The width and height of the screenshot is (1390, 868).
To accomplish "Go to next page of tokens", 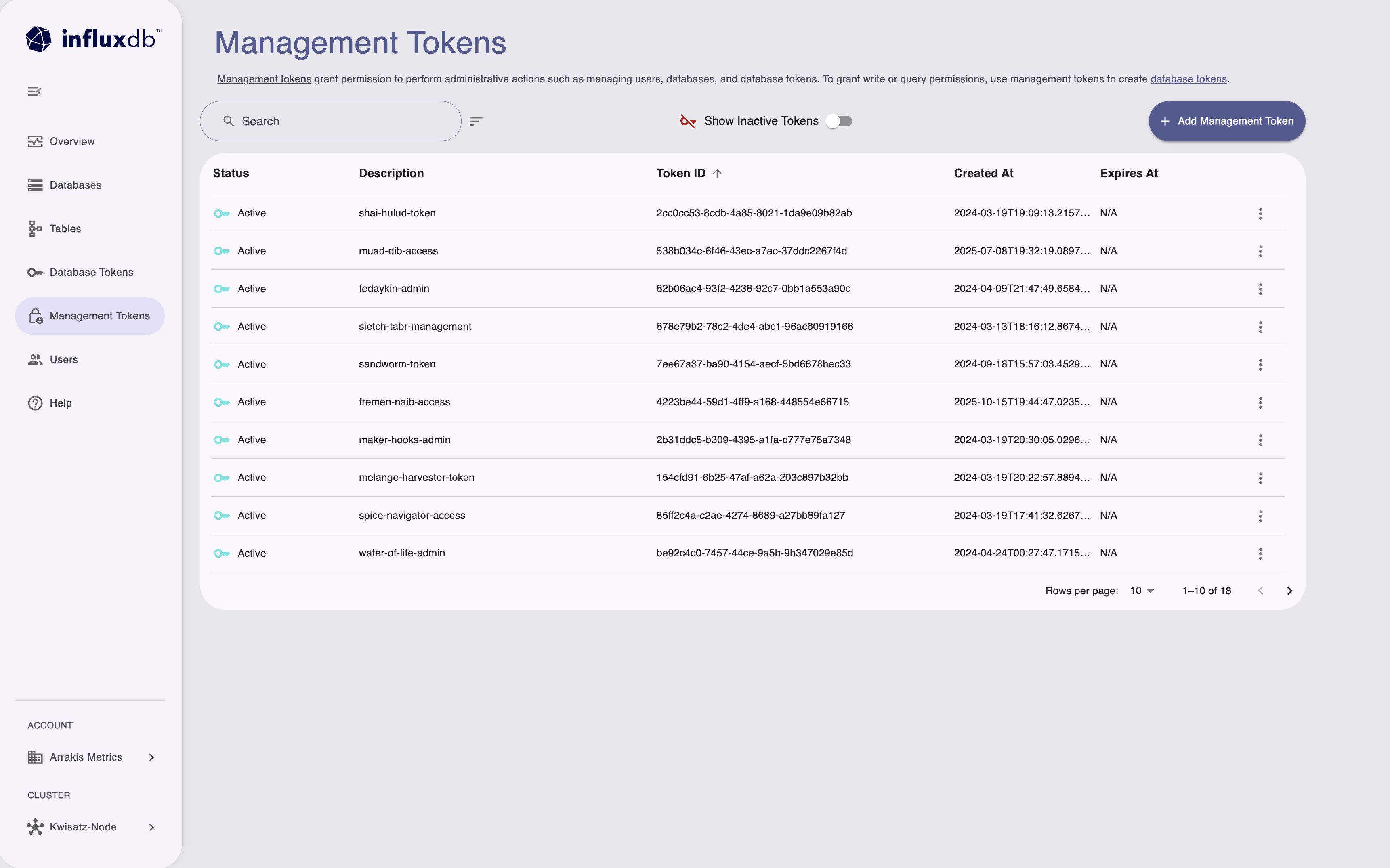I will click(1289, 590).
